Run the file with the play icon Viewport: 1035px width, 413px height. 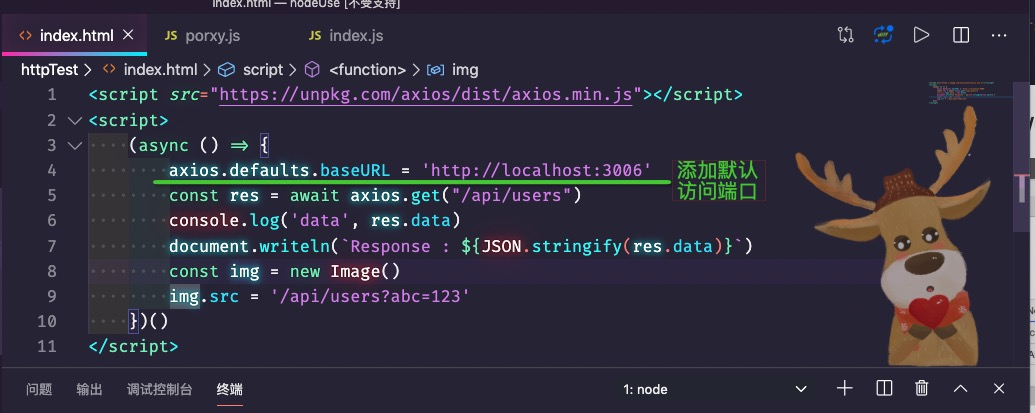921,35
